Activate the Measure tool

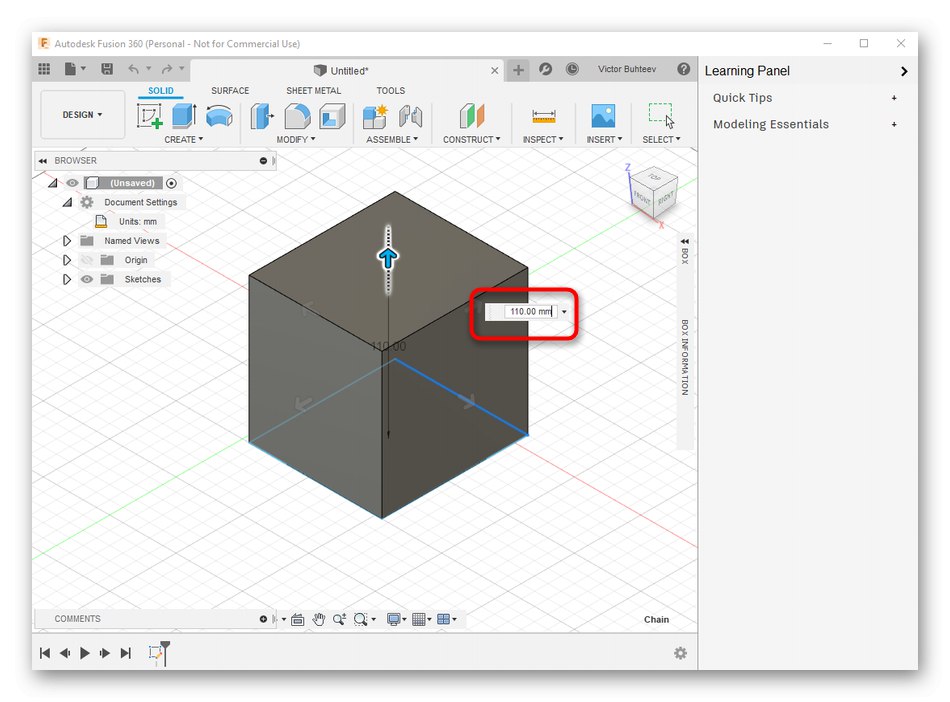click(x=543, y=116)
